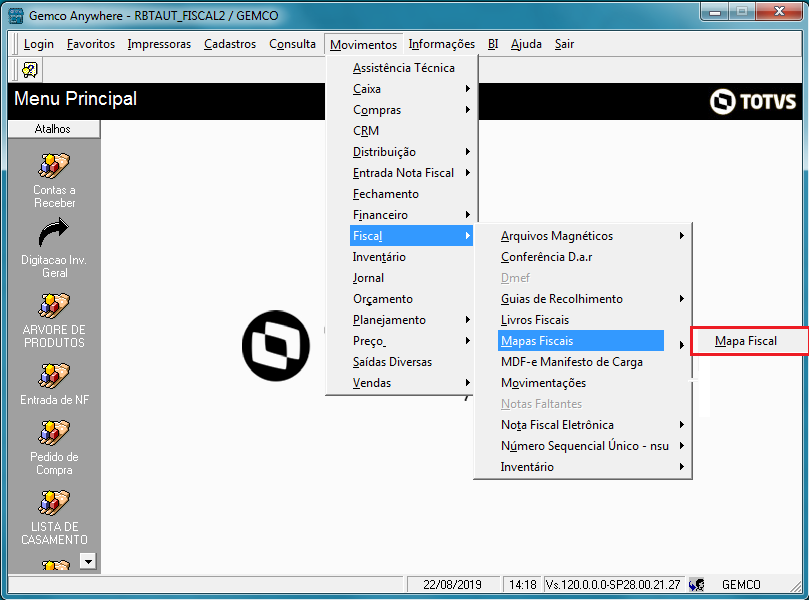Viewport: 809px width, 600px height.
Task: Expand Arquivos Magnéticos submenu
Action: (593, 236)
